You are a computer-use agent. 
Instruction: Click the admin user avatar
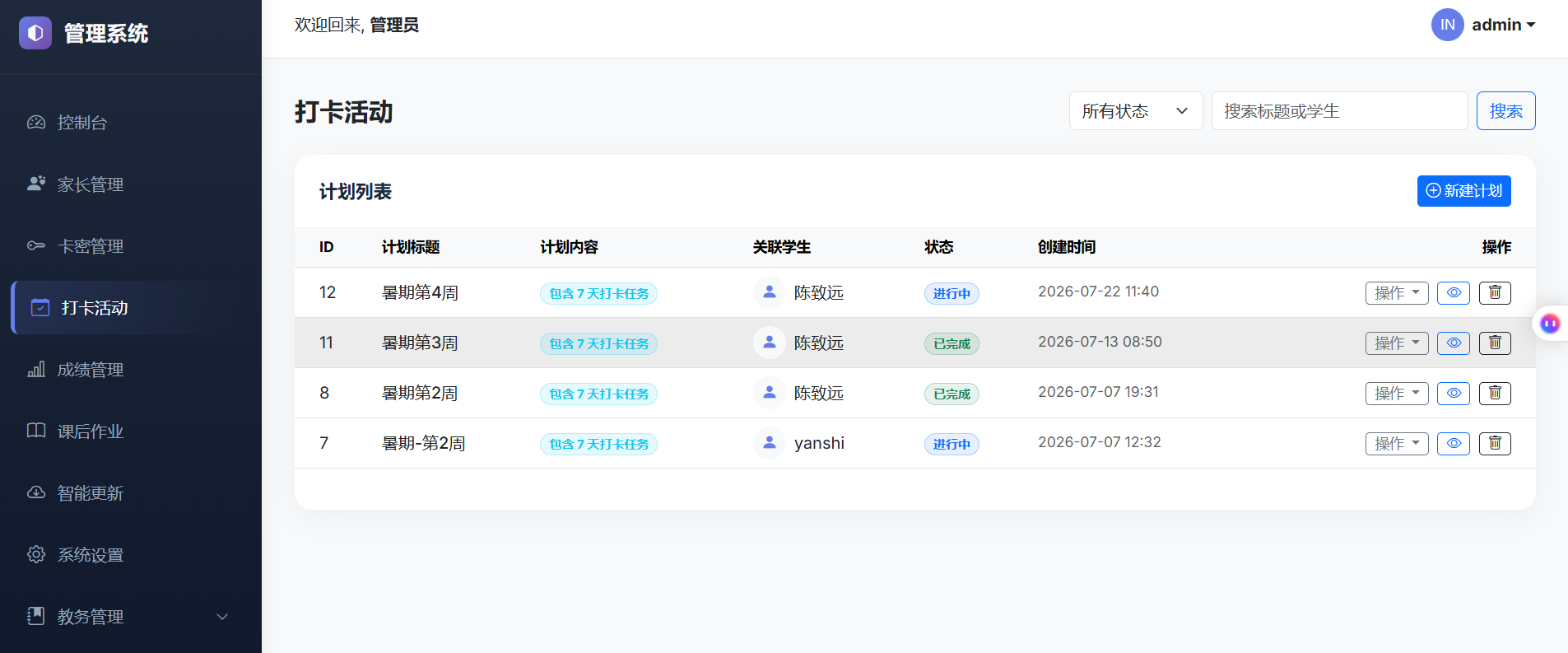coord(1447,25)
